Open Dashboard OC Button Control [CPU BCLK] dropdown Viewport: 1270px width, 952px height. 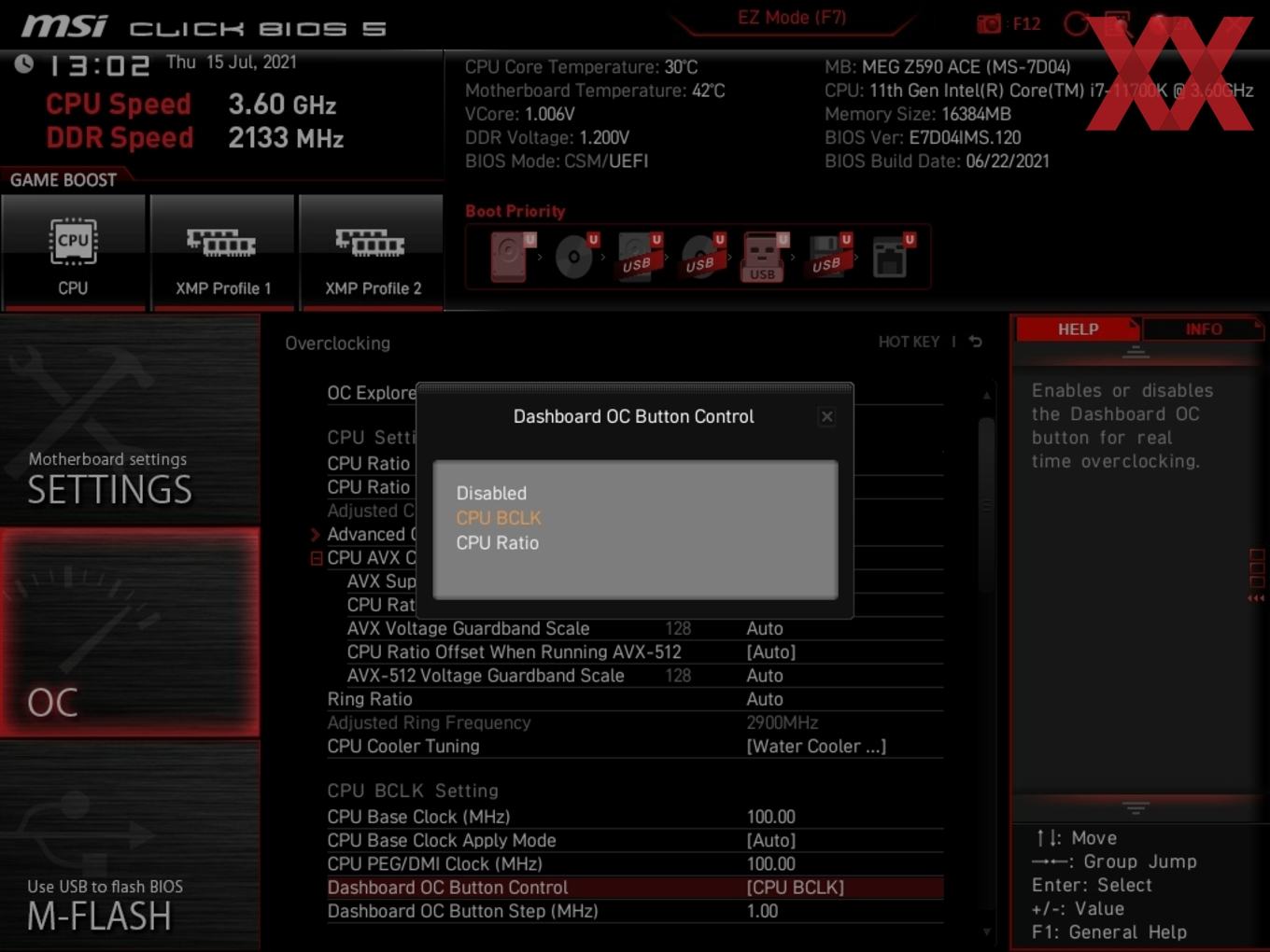click(x=795, y=888)
